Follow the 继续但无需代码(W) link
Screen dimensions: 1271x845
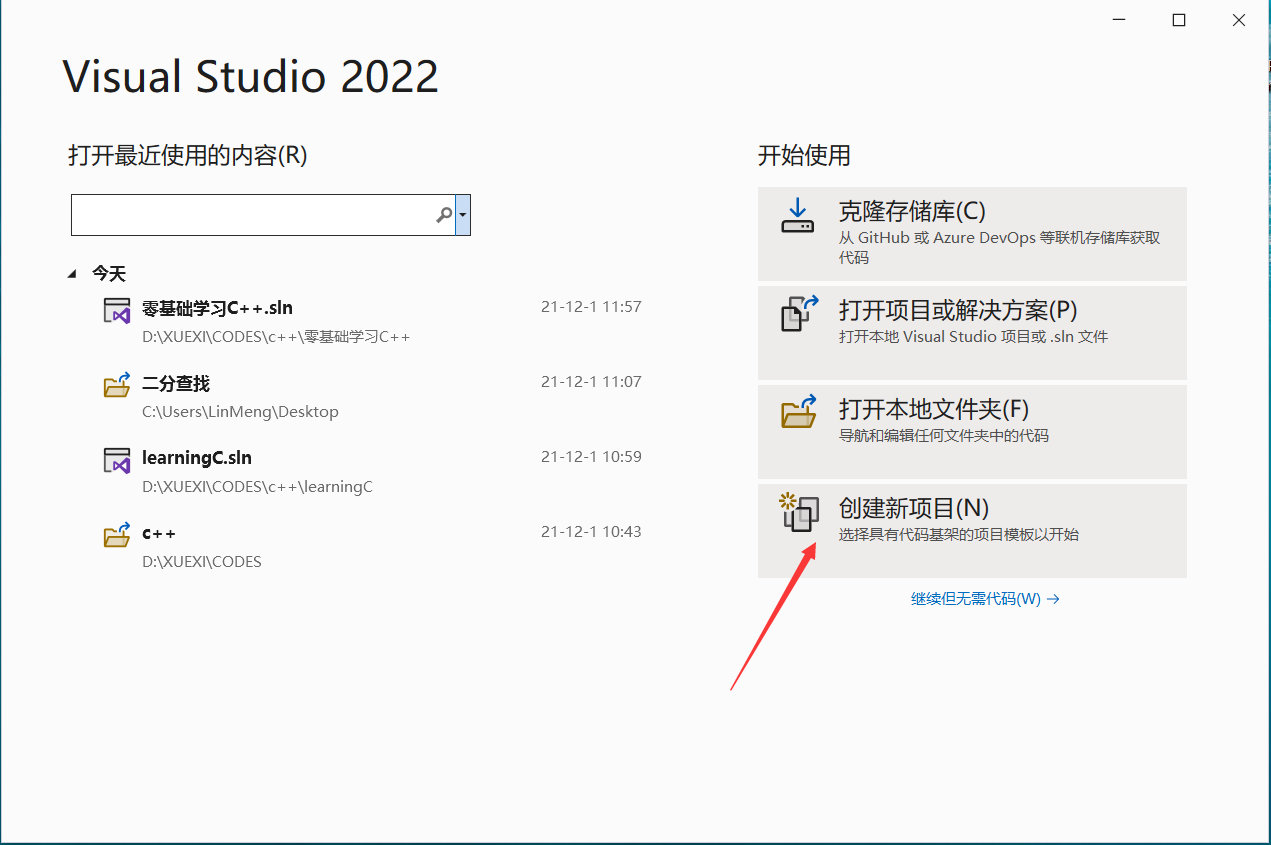click(x=985, y=599)
